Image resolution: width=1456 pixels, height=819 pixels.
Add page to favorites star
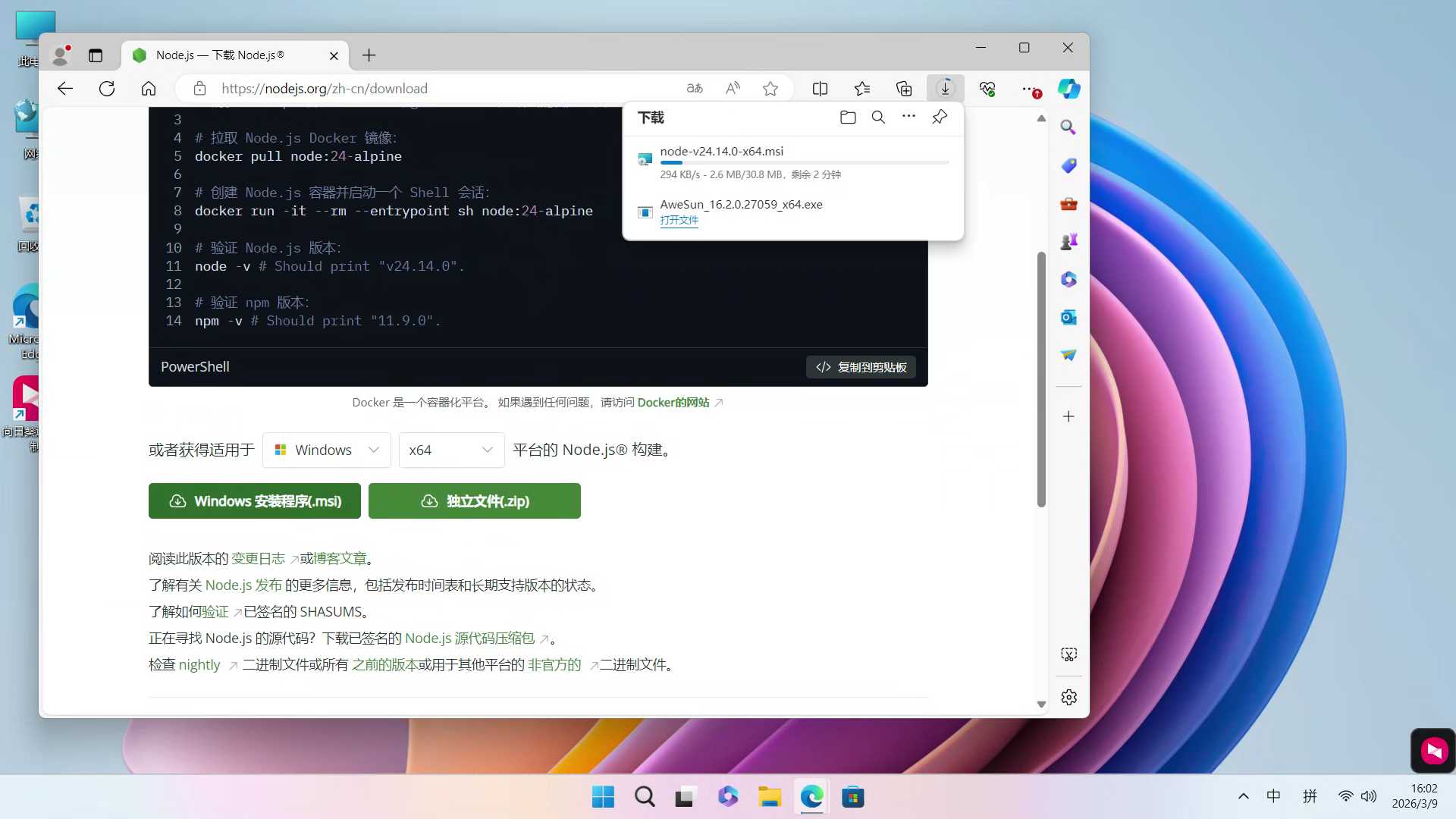(770, 89)
